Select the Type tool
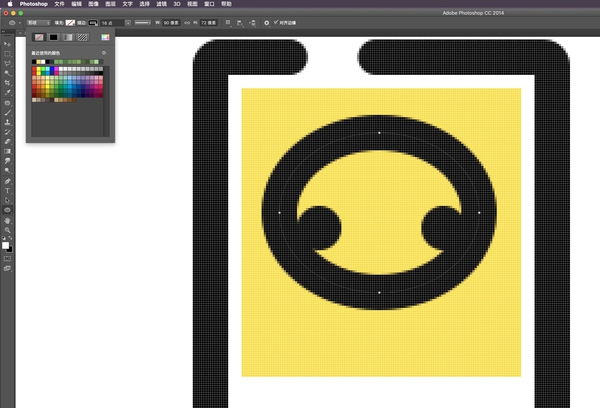 (x=7, y=191)
